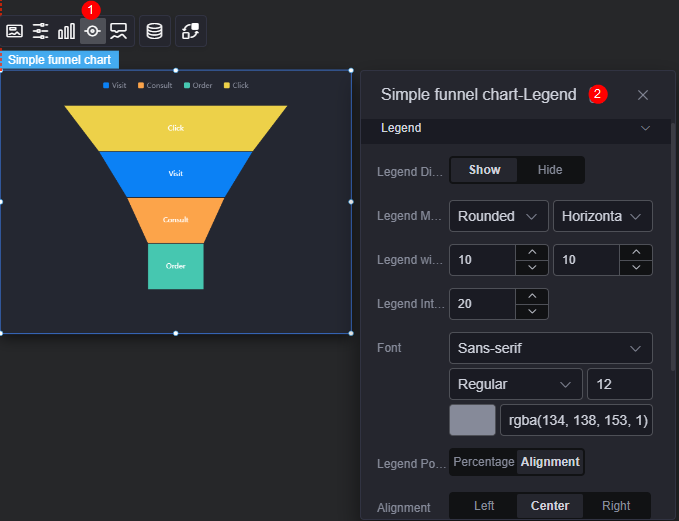The image size is (679, 521).
Task: Toggle Consult legend item in chart
Action: (x=155, y=85)
